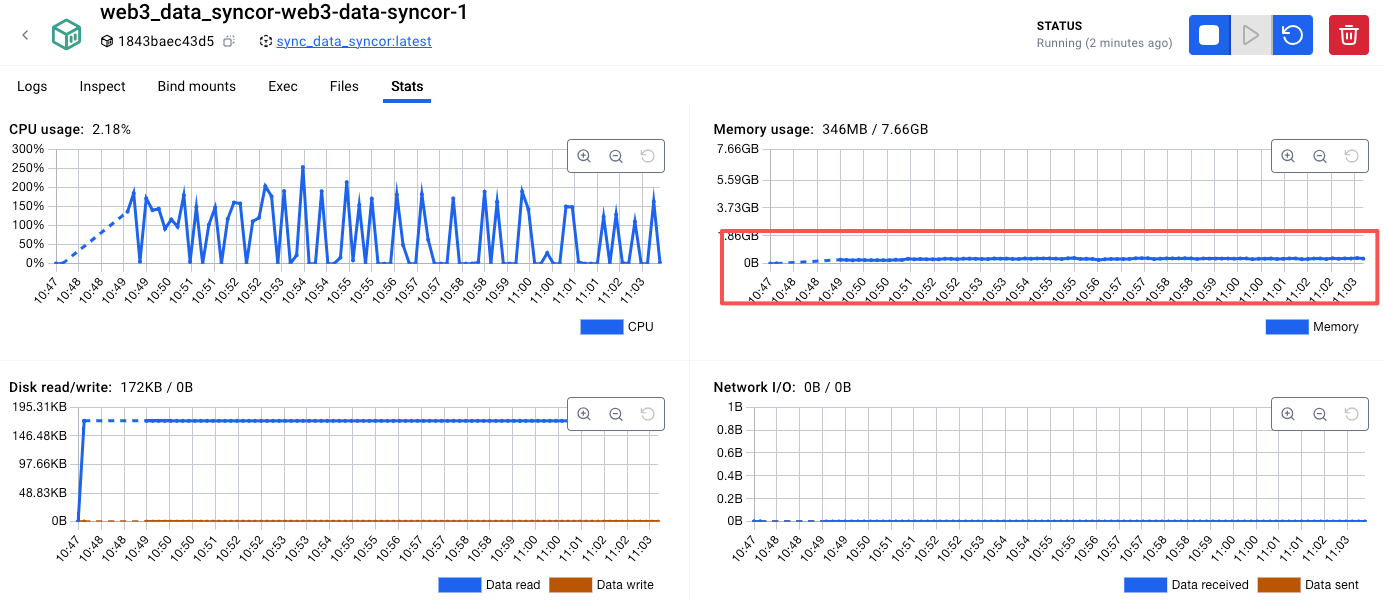
Task: Zoom out on the Network I/O chart
Action: tap(1320, 414)
